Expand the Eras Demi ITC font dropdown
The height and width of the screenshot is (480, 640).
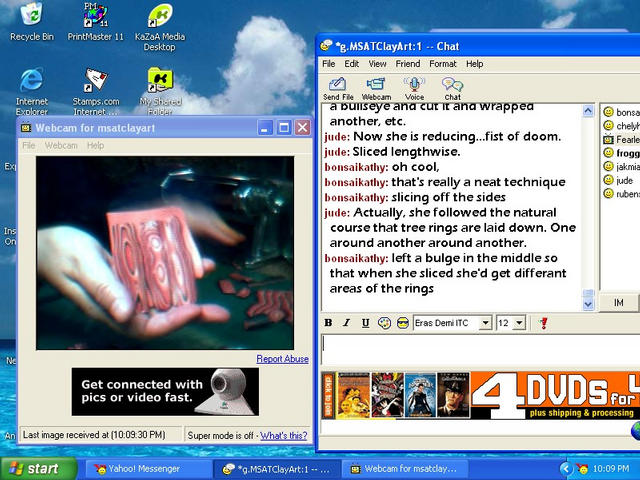pos(485,323)
